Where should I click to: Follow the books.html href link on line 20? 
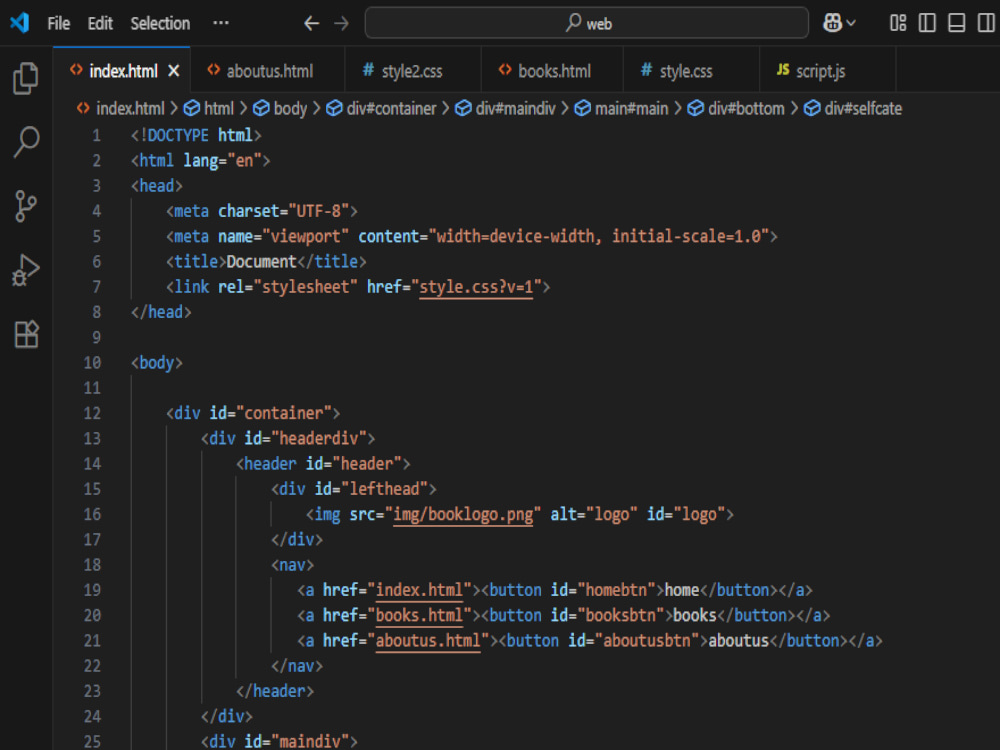[x=419, y=615]
